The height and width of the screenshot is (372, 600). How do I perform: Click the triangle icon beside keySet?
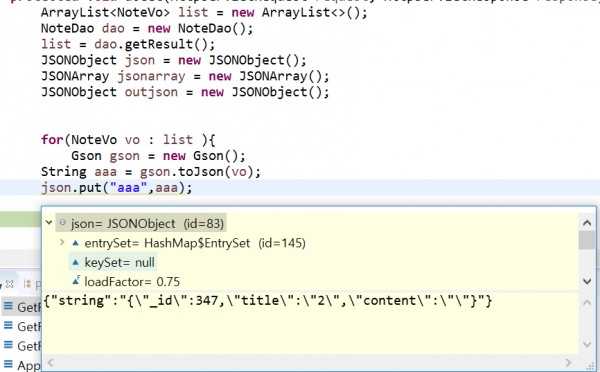pyautogui.click(x=75, y=262)
